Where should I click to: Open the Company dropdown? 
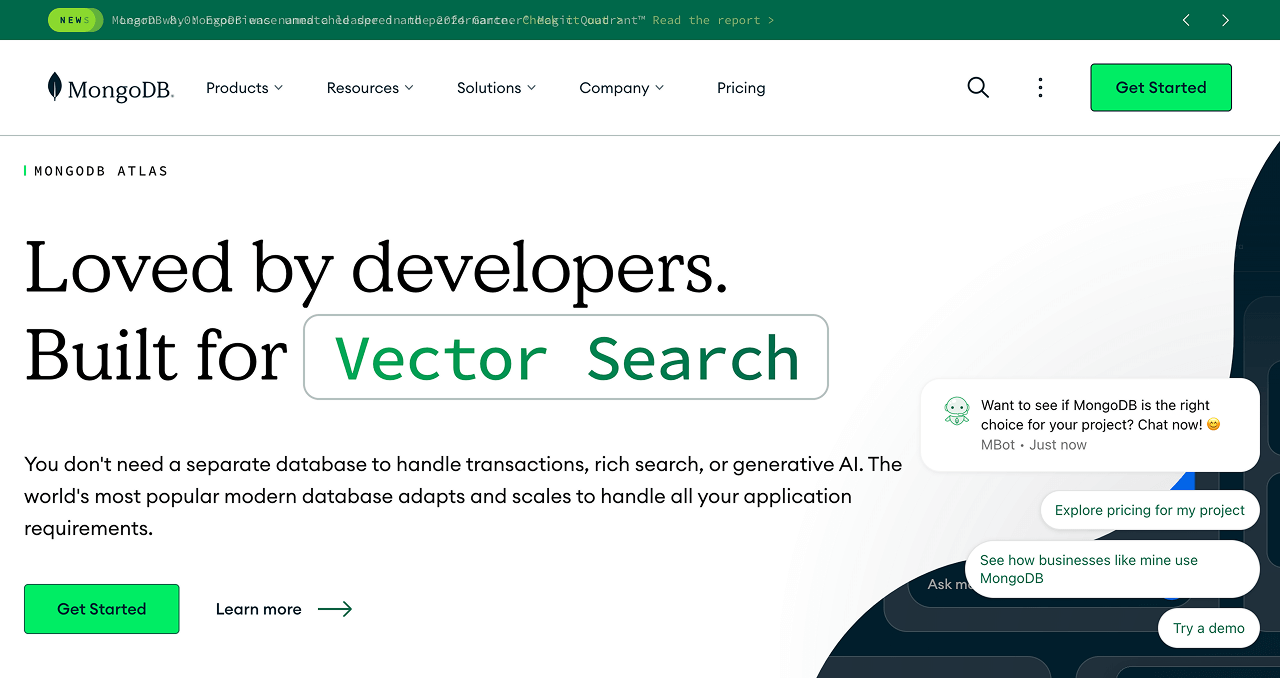click(621, 88)
